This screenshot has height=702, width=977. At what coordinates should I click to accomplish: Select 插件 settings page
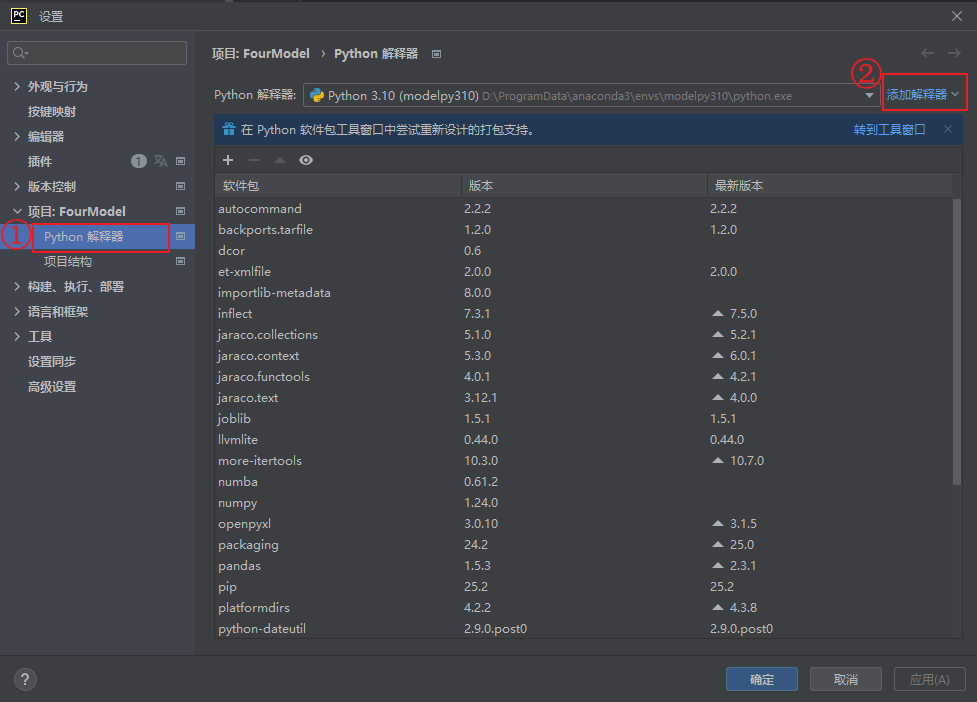point(40,161)
